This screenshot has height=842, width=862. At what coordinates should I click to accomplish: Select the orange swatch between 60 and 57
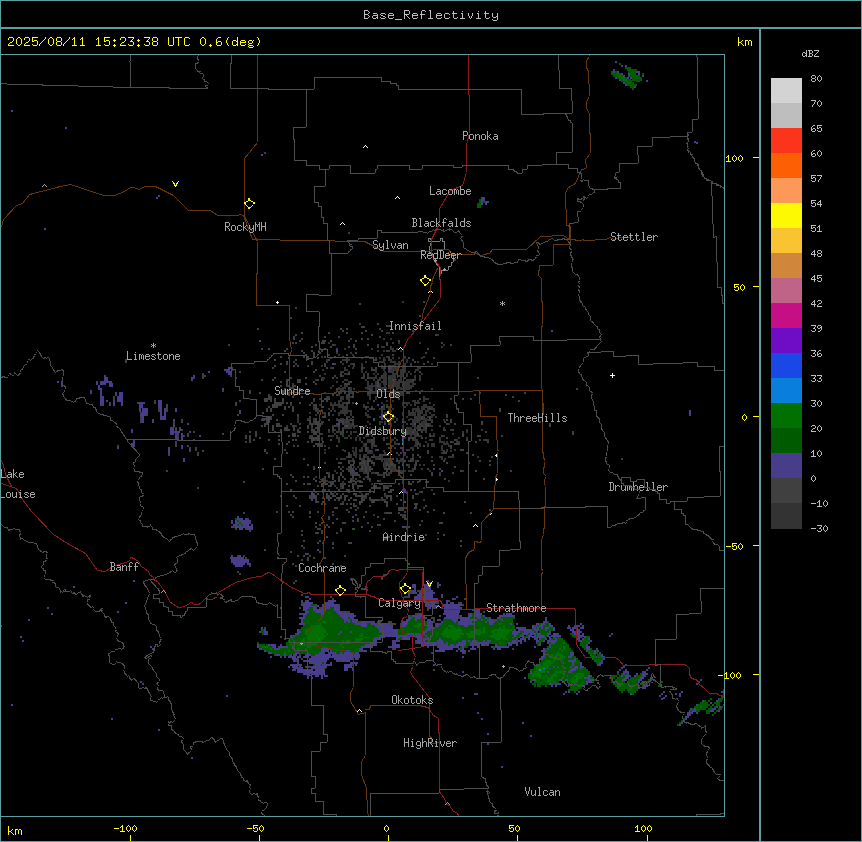click(x=786, y=165)
